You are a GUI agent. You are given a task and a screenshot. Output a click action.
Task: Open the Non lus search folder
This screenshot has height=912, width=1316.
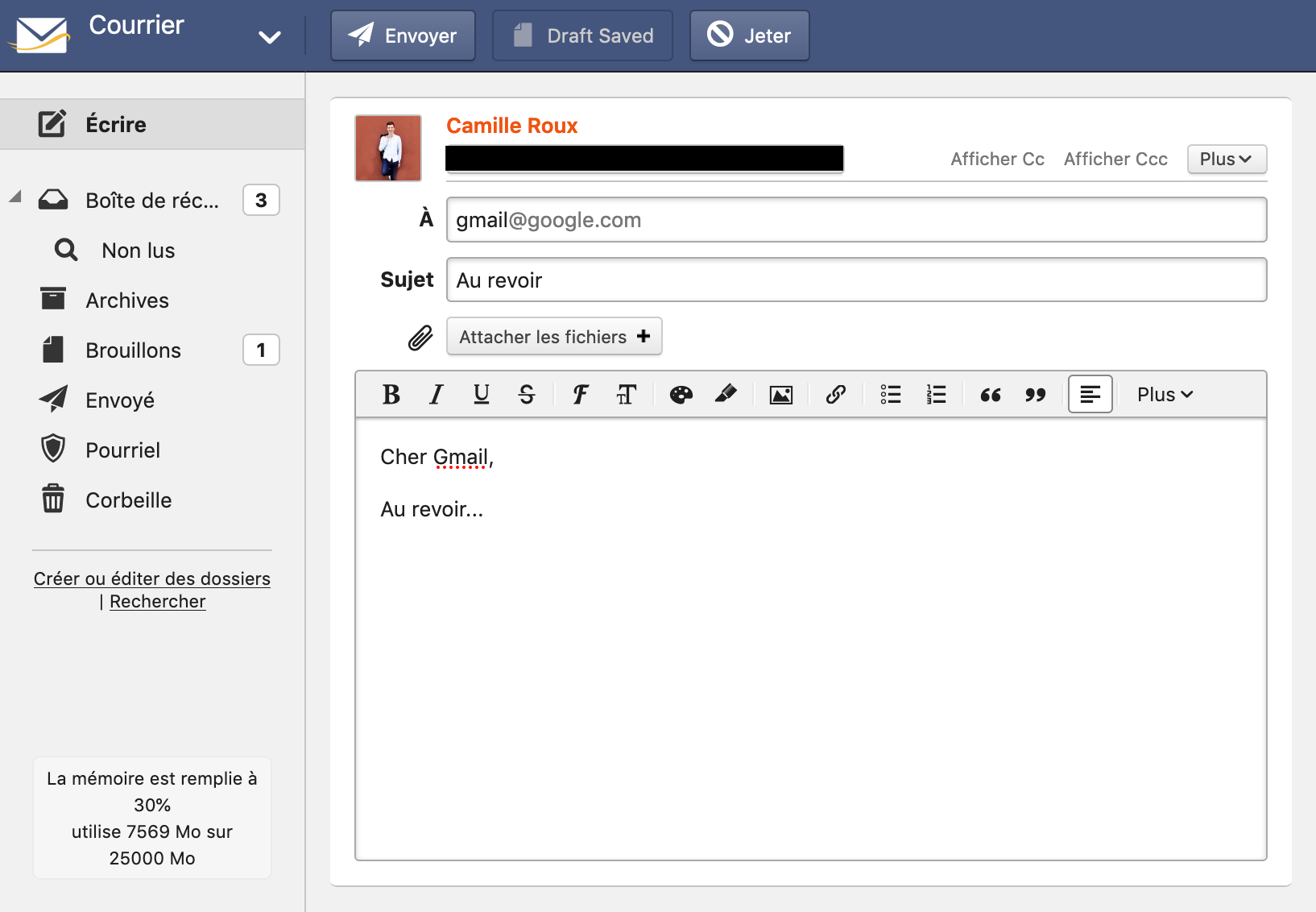pos(138,251)
